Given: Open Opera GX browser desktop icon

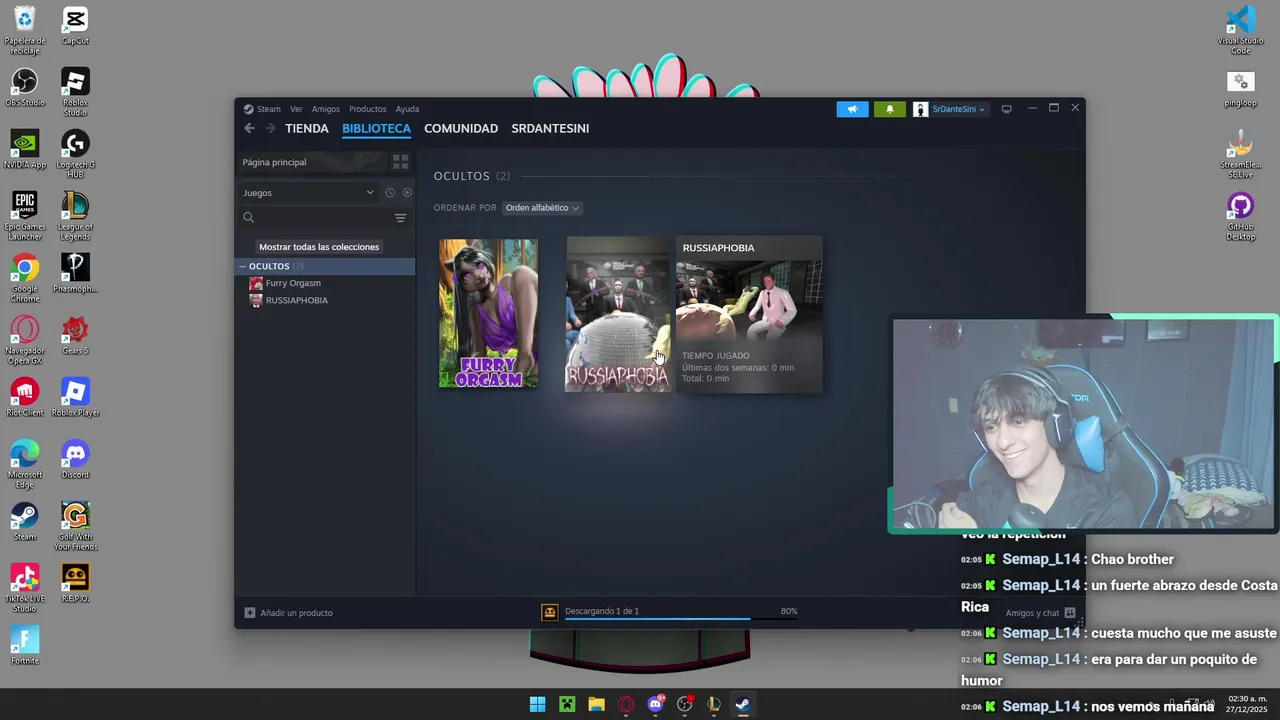Looking at the screenshot, I should point(25,340).
